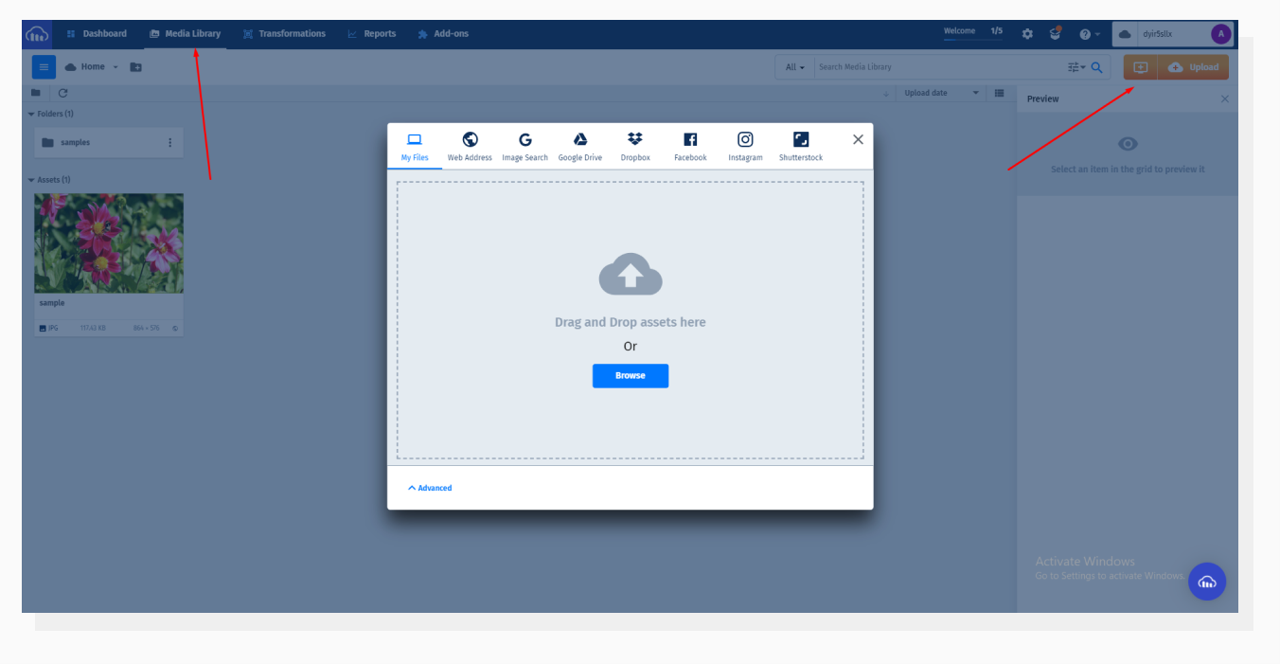Viewport: 1280px width, 664px height.
Task: Select the Web Address upload source
Action: click(469, 145)
